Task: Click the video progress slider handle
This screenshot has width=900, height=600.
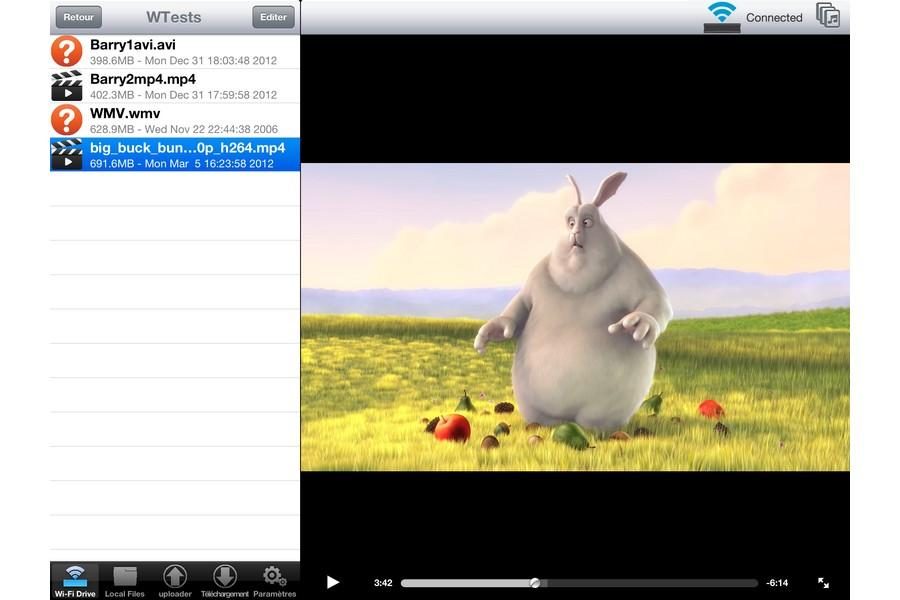Action: pos(535,583)
